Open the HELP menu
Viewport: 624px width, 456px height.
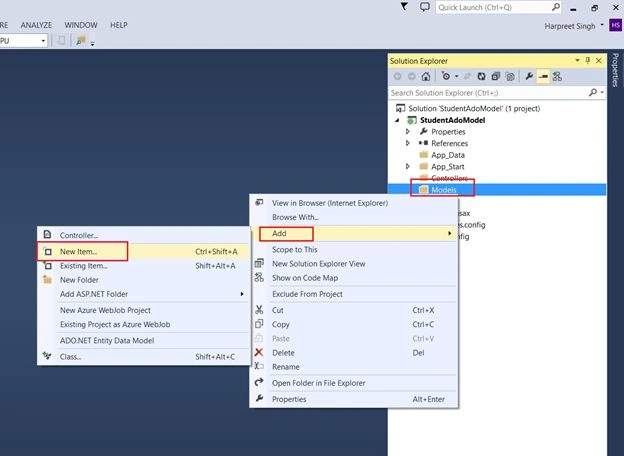point(119,25)
